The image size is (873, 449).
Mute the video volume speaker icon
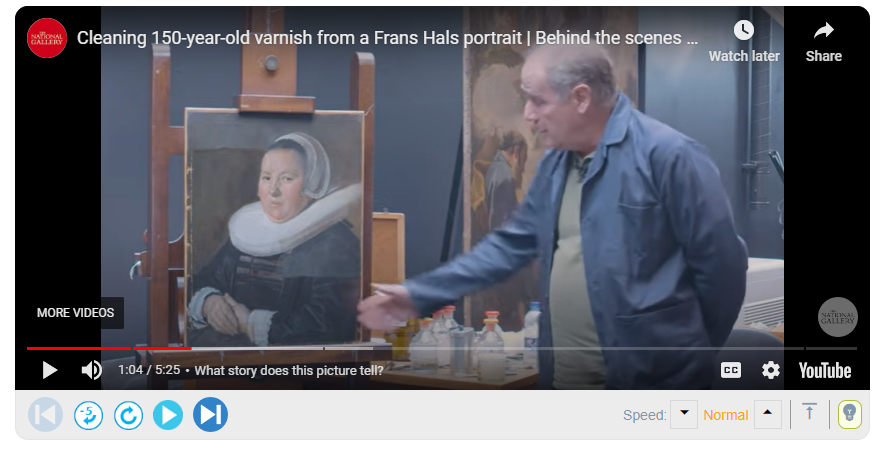91,370
